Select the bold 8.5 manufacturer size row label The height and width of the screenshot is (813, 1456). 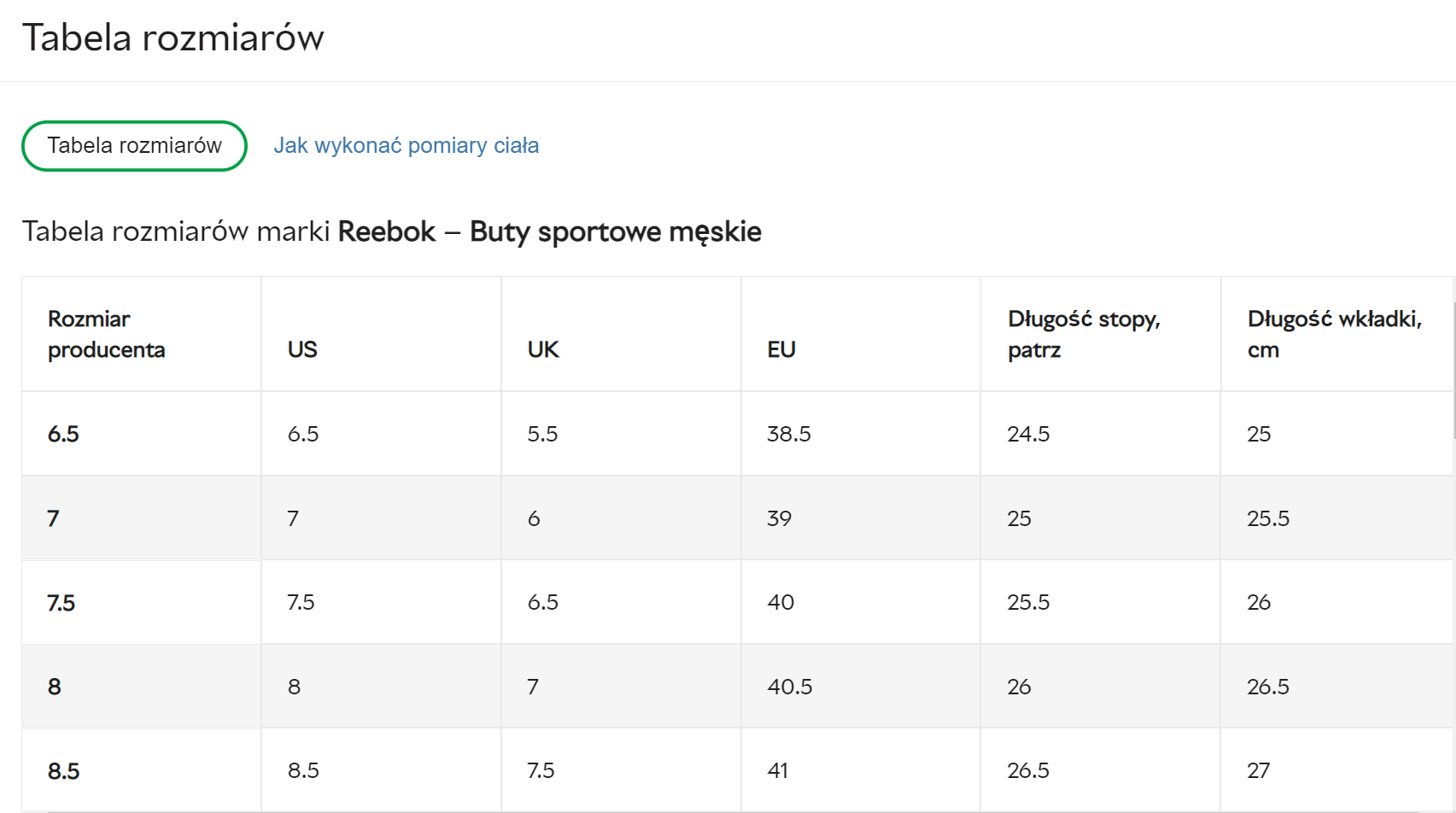point(63,771)
